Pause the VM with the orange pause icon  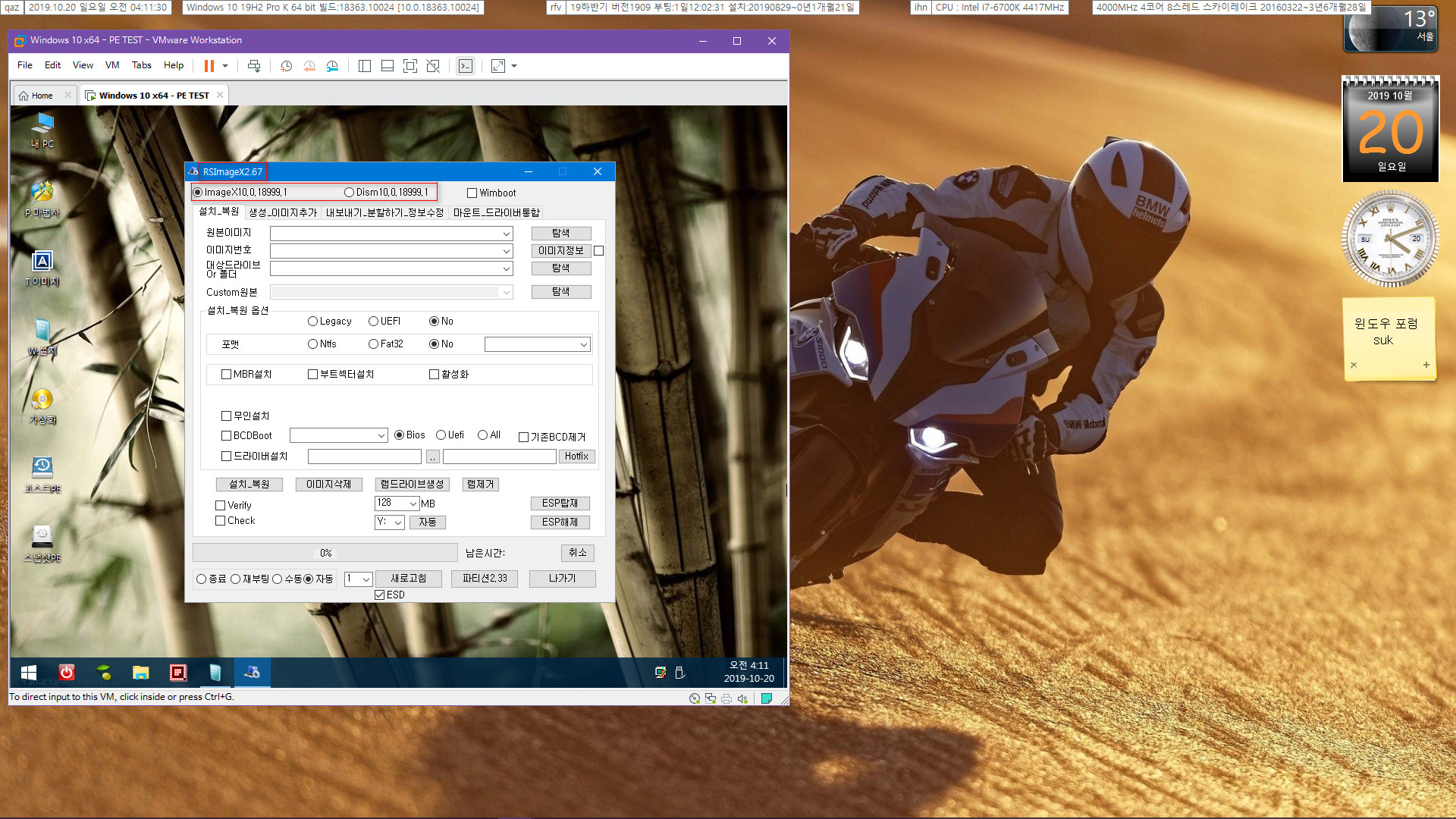point(209,66)
